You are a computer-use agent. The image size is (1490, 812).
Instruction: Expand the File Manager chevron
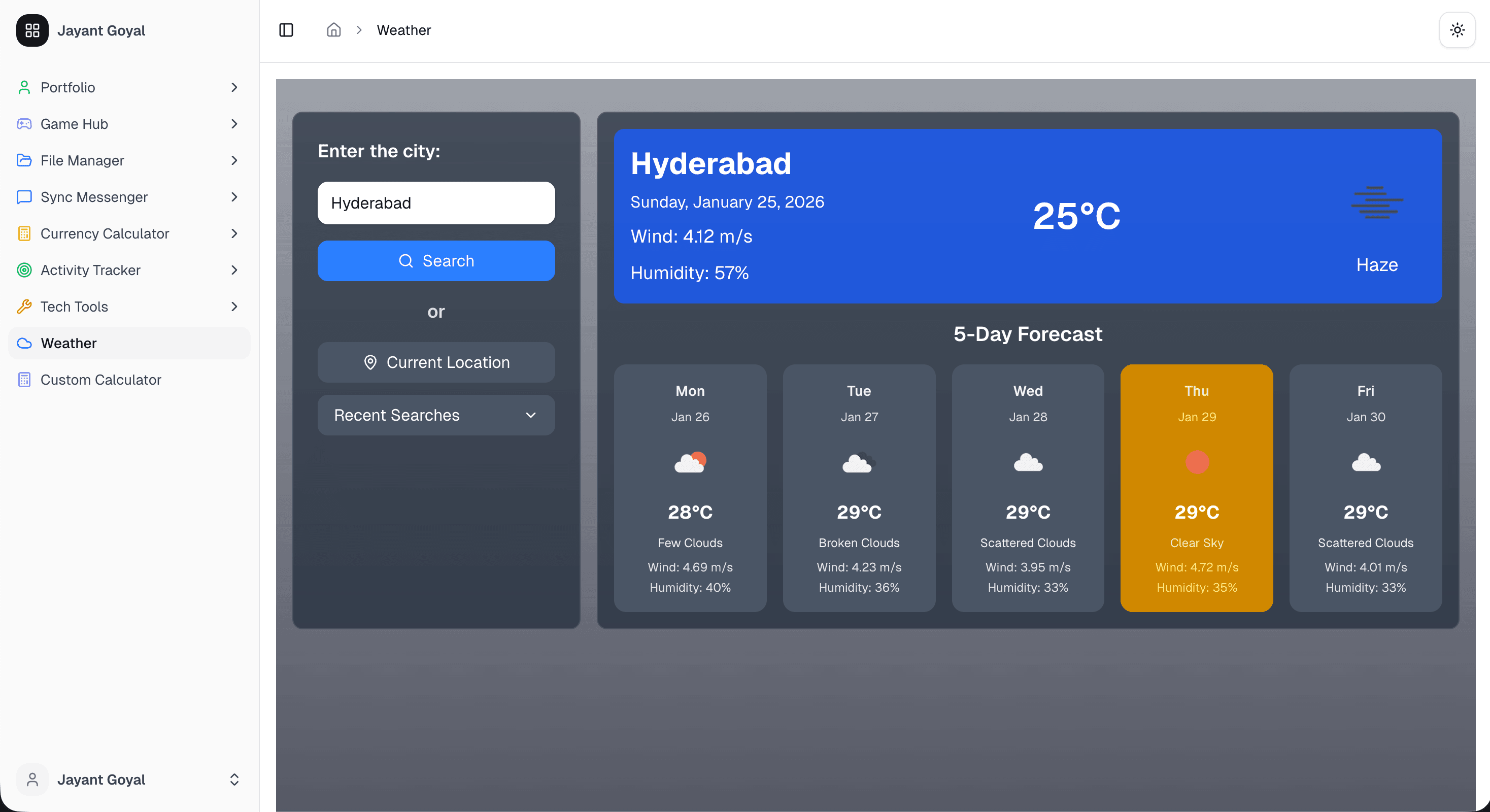234,160
